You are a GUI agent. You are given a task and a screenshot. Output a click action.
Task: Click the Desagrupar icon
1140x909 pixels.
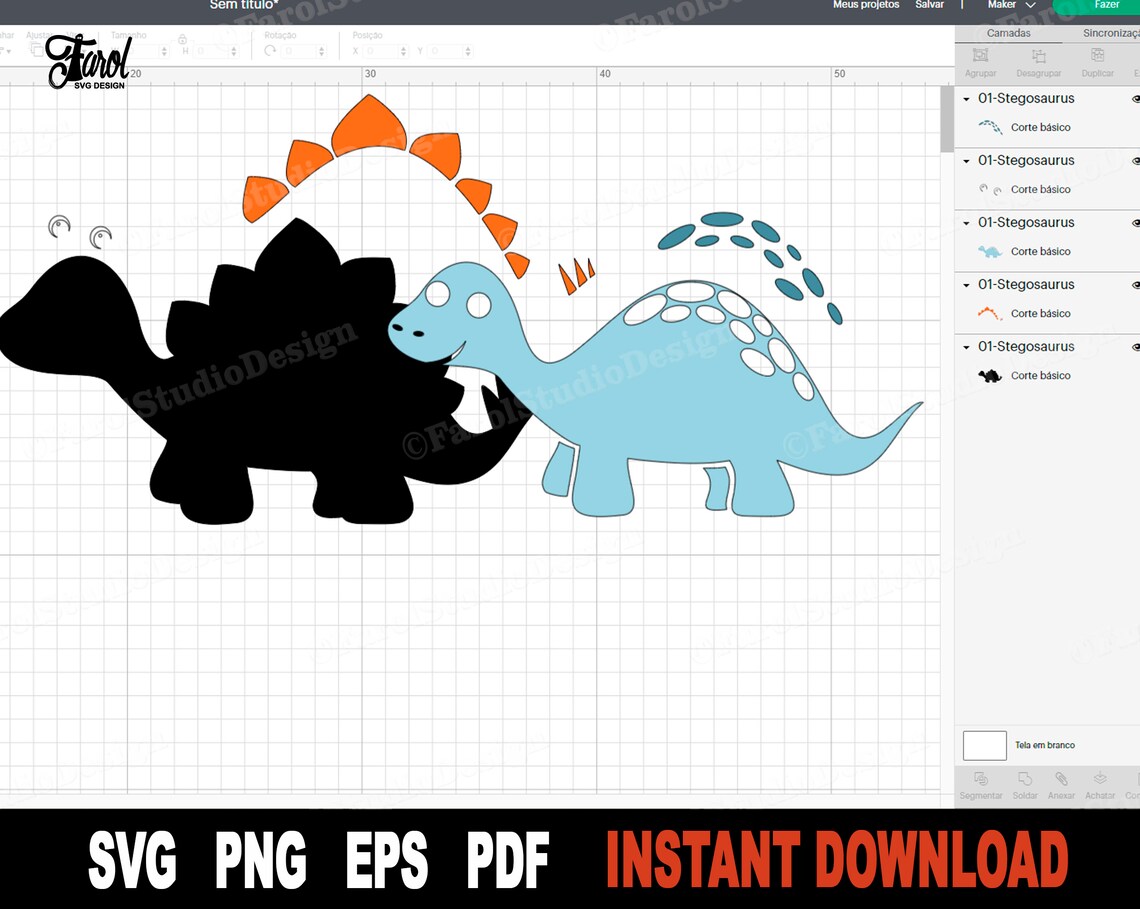tap(1038, 60)
